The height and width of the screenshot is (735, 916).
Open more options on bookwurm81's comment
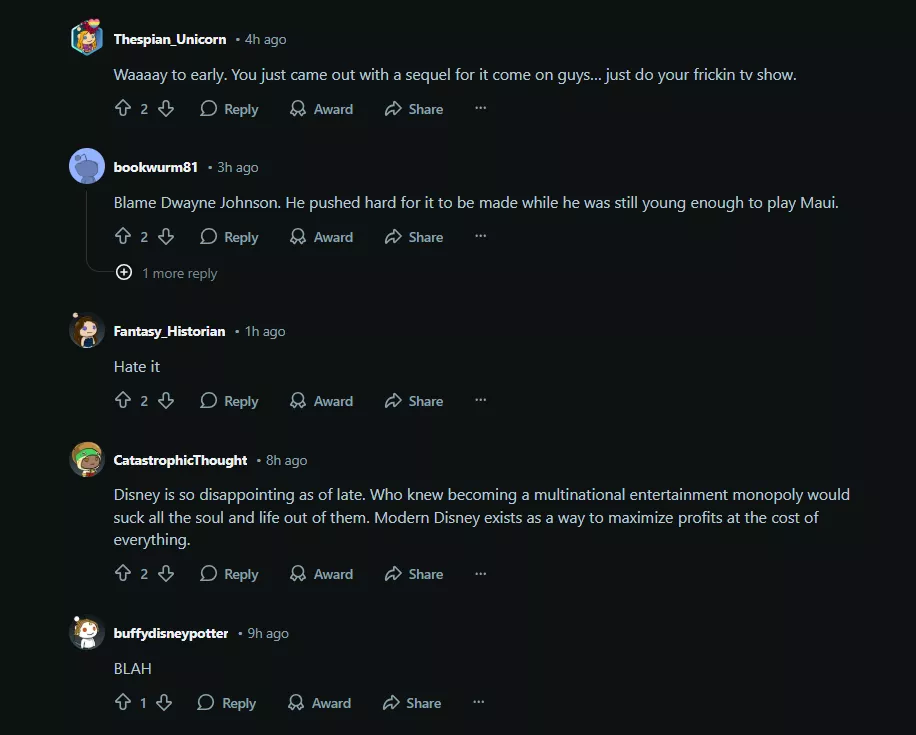pyautogui.click(x=480, y=237)
